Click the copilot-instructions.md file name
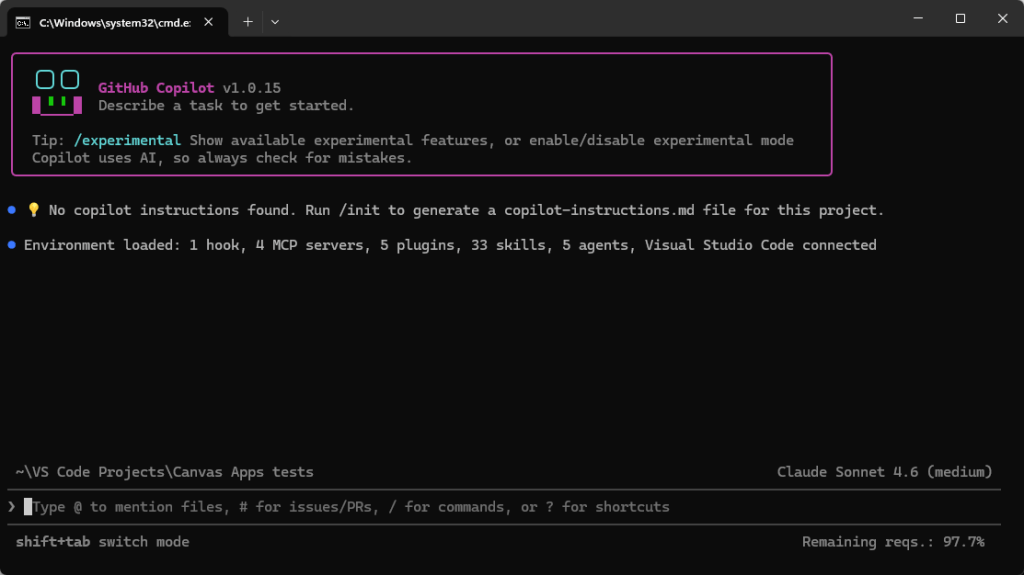Viewport: 1024px width, 575px height. [x=600, y=210]
